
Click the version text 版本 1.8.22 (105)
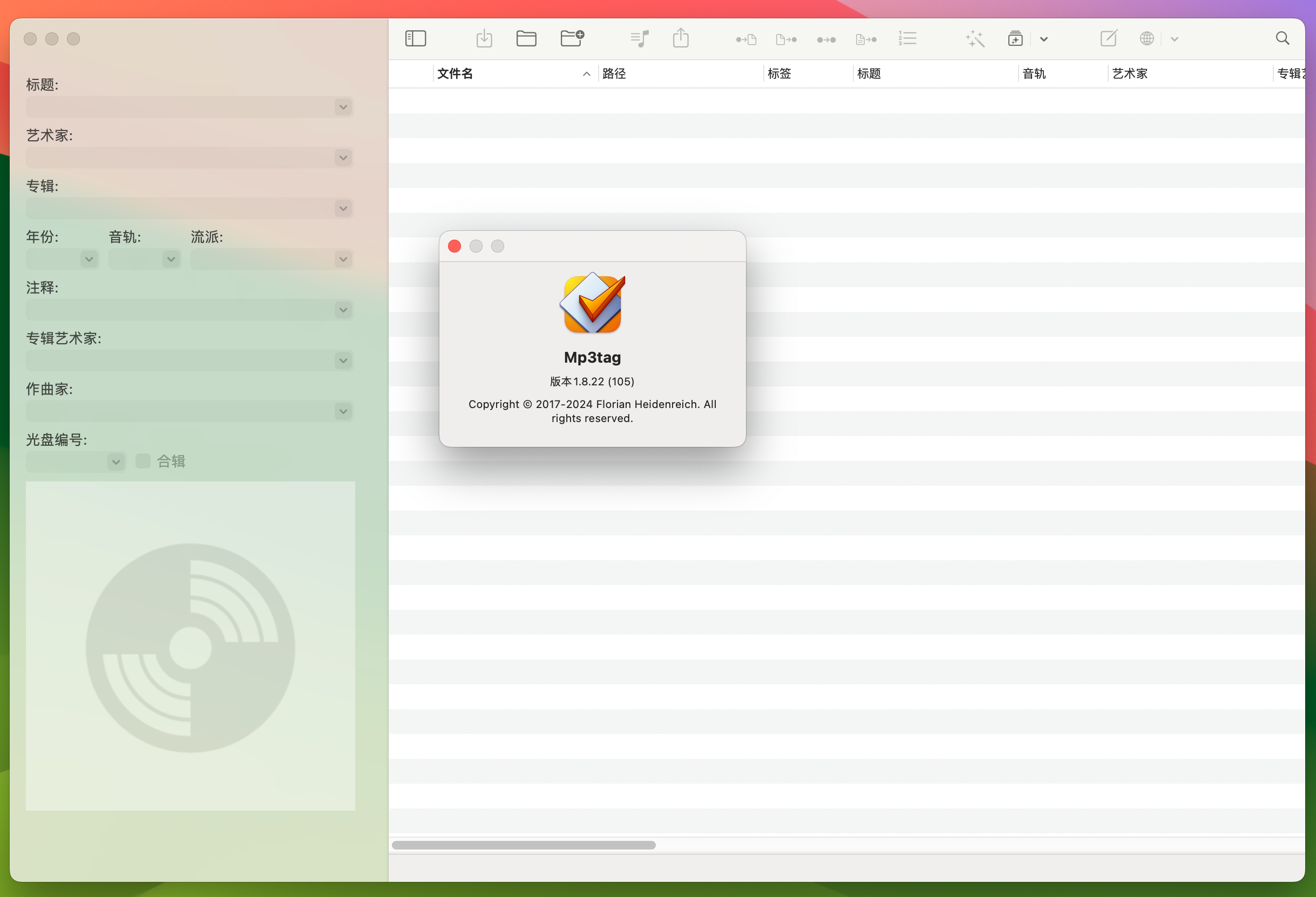click(x=592, y=381)
